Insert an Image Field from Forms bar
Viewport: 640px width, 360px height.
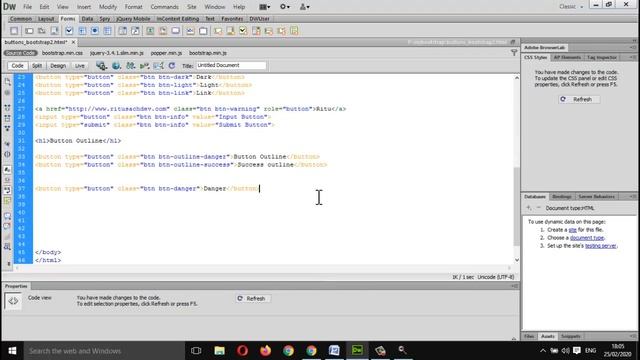click(x=150, y=31)
